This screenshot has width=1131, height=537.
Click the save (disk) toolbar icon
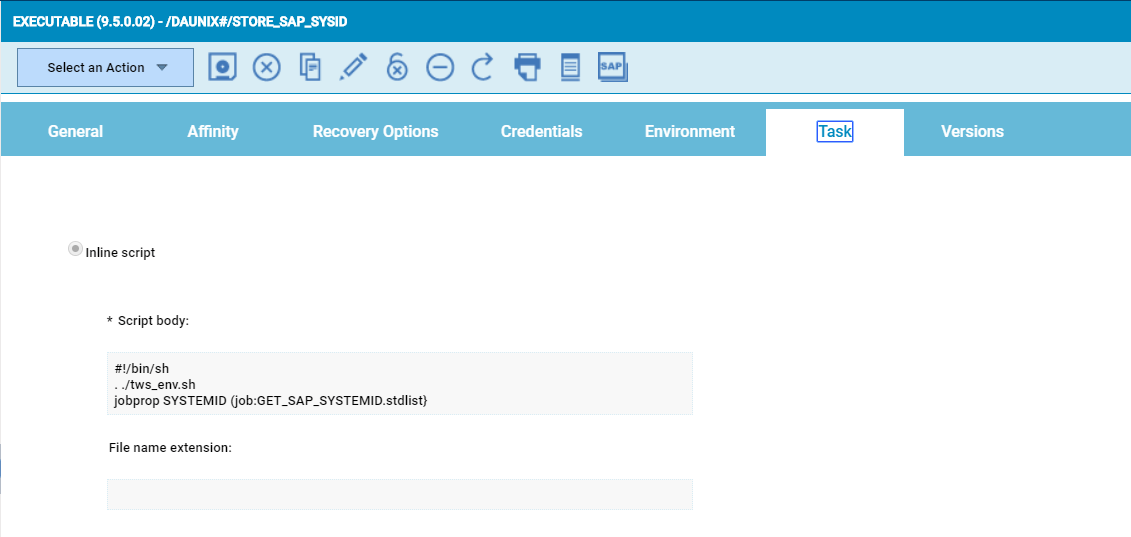(222, 67)
